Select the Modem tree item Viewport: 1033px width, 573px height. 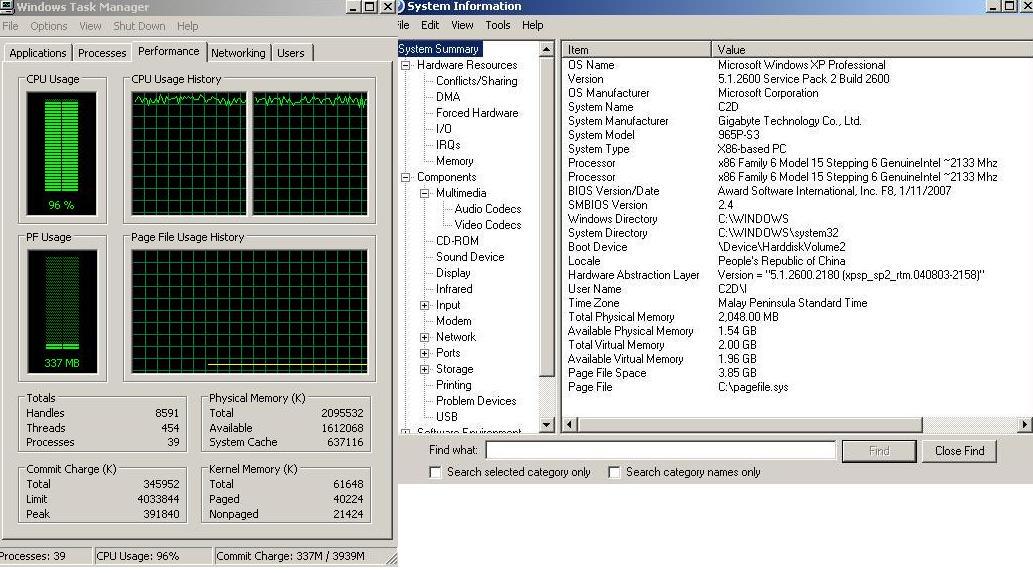(453, 321)
